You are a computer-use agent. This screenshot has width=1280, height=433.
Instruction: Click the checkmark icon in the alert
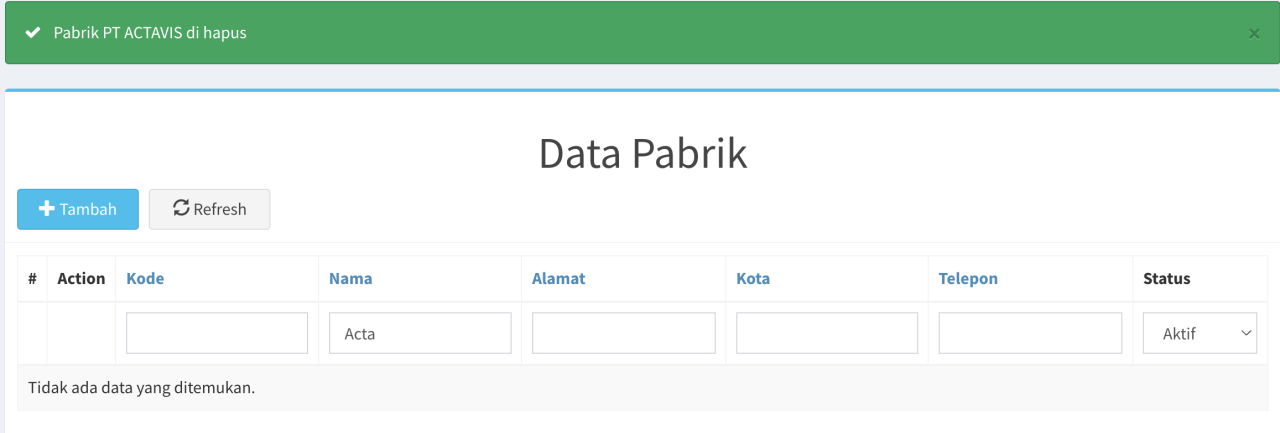pyautogui.click(x=33, y=33)
